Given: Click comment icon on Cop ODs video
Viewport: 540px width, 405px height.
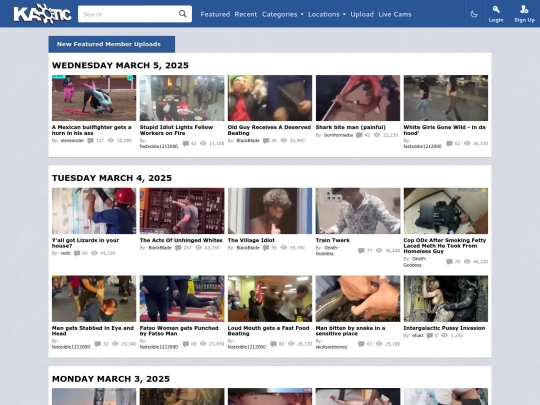Looking at the screenshot, I should pos(449,262).
